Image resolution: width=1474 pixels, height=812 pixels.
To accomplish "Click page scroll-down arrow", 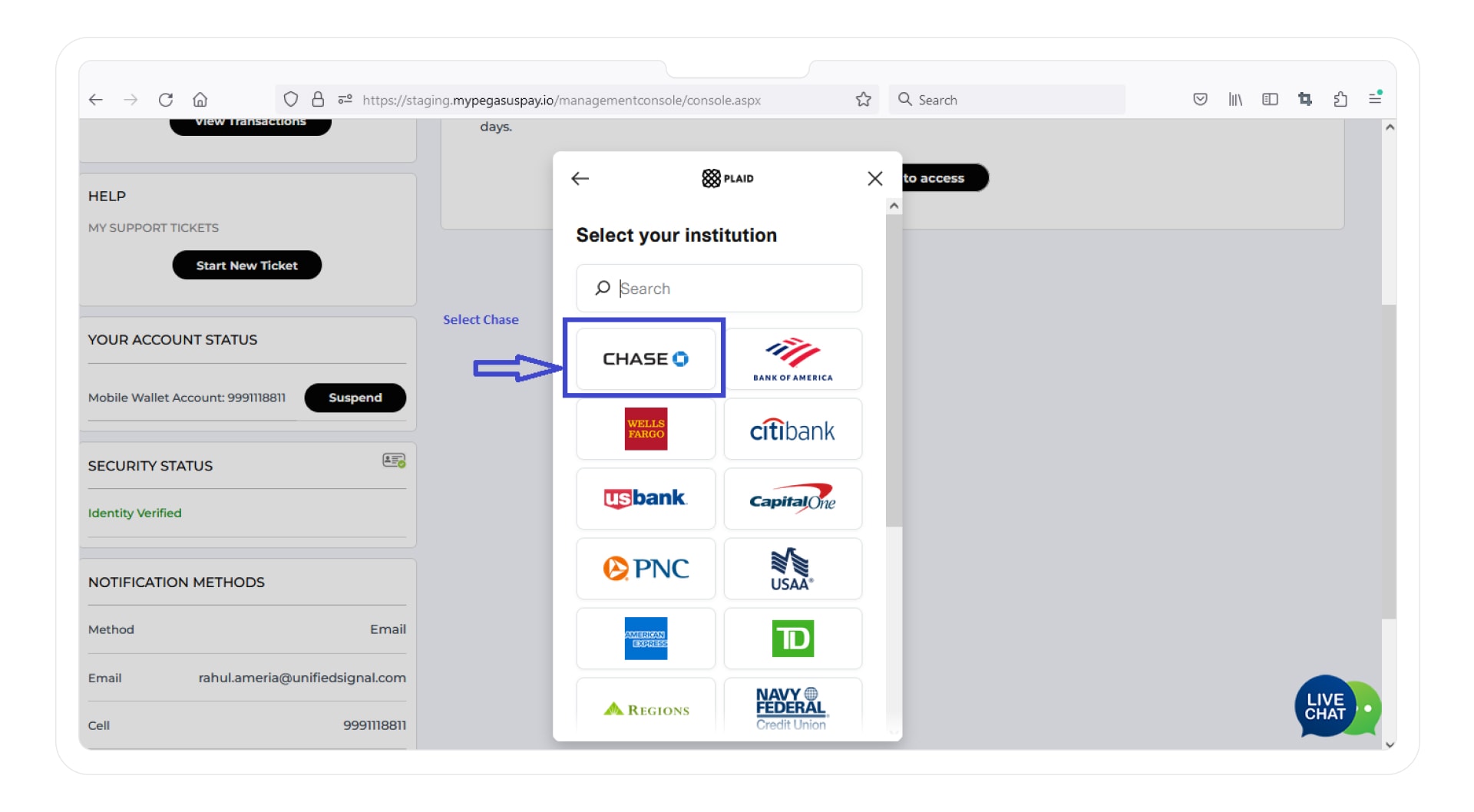I will (1390, 744).
